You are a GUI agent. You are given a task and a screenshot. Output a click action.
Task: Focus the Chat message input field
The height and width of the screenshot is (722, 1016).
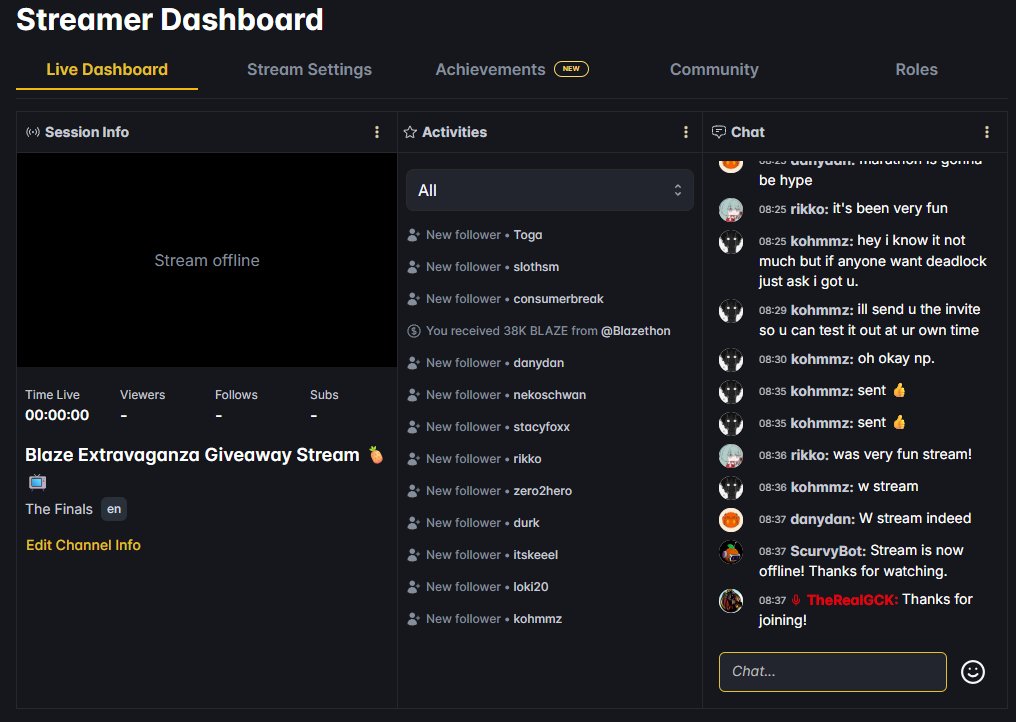[x=833, y=672]
